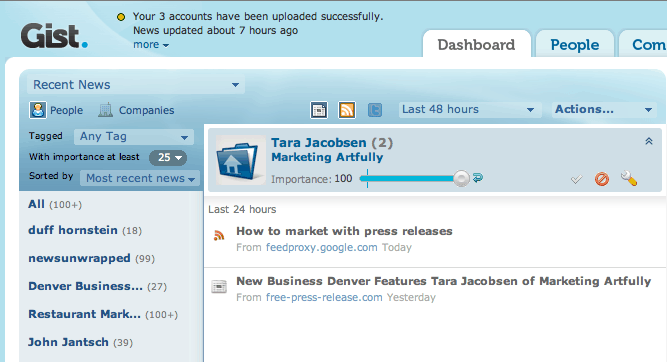Image resolution: width=667 pixels, height=362 pixels.
Task: Select John Jantsch in list
Action: (x=80, y=342)
